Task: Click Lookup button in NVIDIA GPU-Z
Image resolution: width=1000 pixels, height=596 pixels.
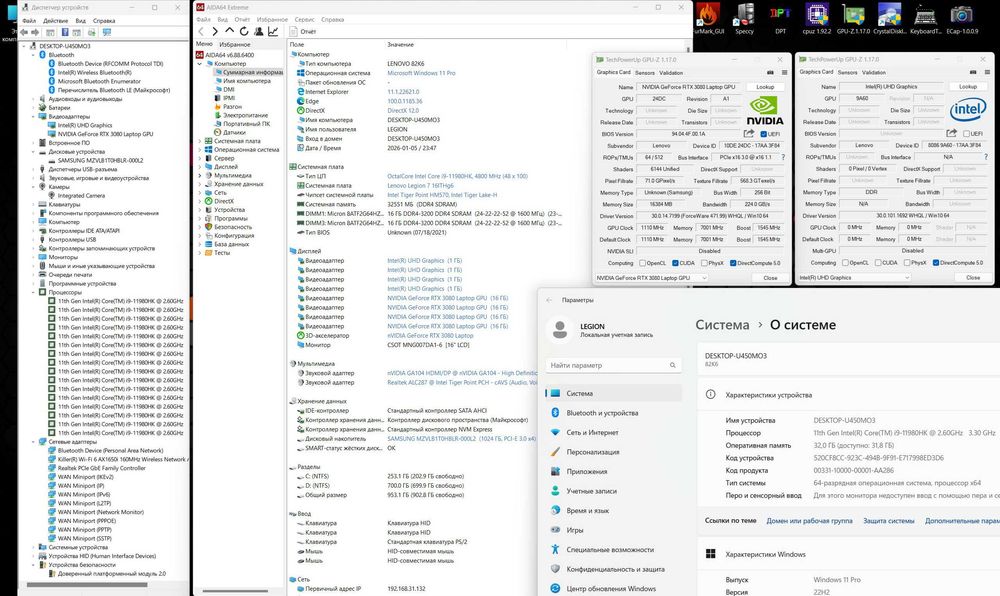Action: point(765,87)
